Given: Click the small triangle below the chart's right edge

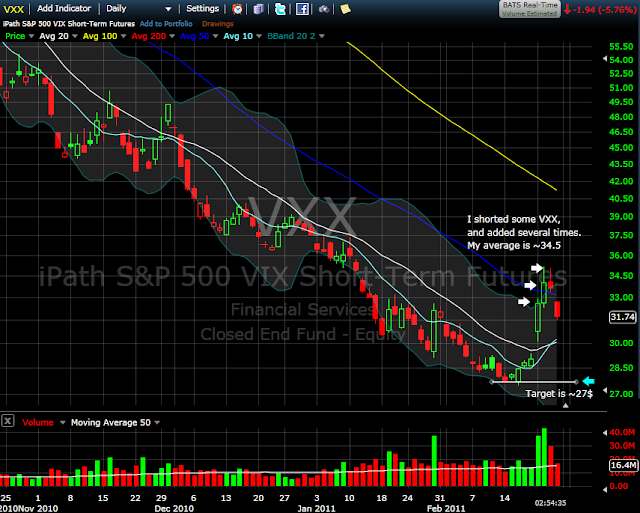Looking at the screenshot, I should point(565,406).
